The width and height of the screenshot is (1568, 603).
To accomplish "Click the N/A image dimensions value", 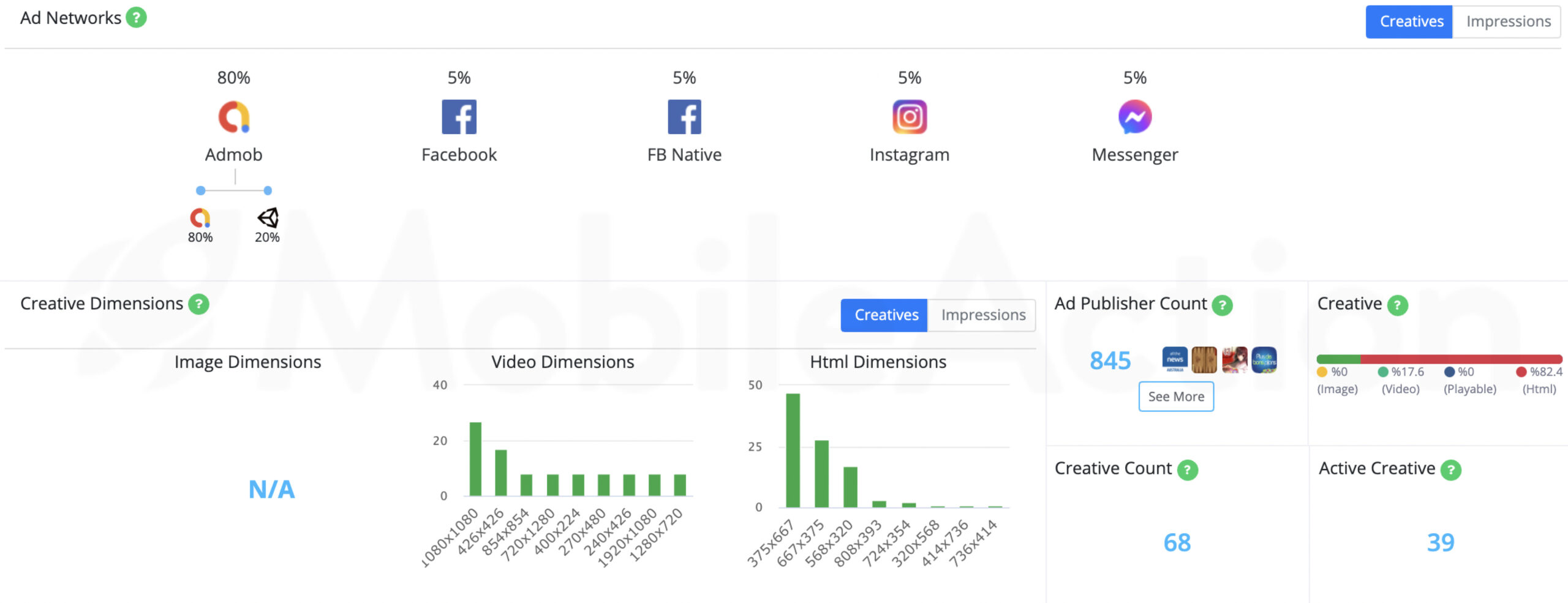I will pos(271,489).
